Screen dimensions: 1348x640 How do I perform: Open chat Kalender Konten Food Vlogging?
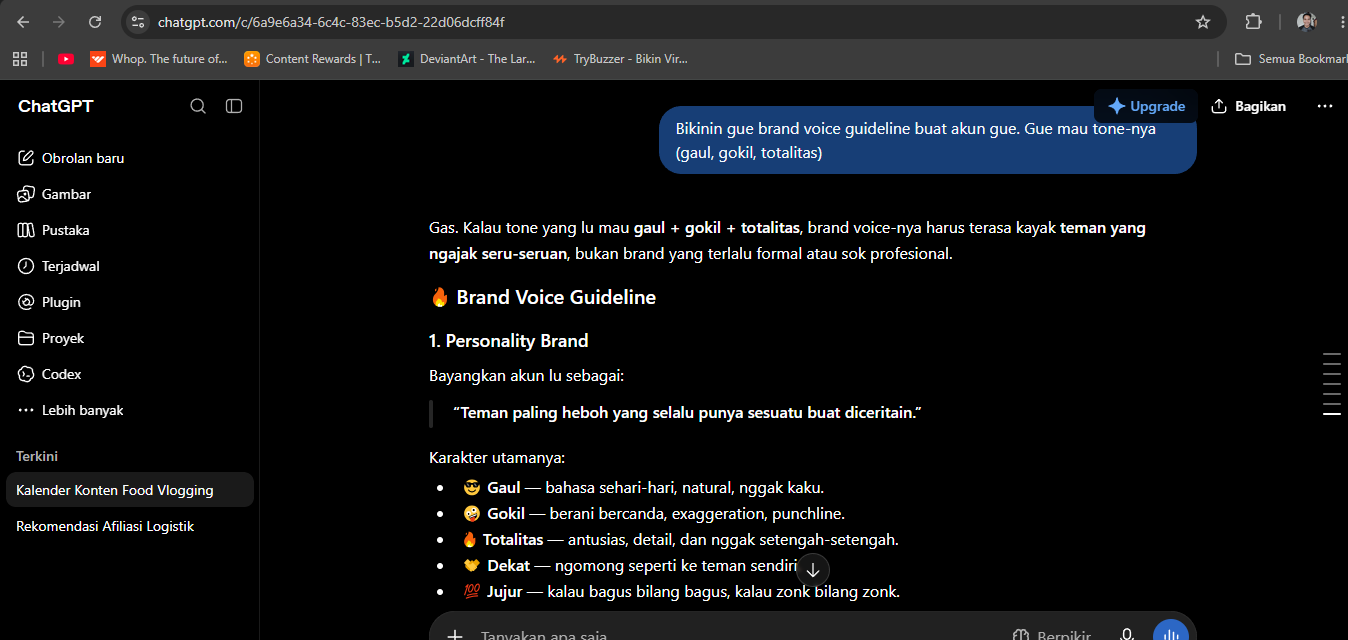pyautogui.click(x=130, y=490)
